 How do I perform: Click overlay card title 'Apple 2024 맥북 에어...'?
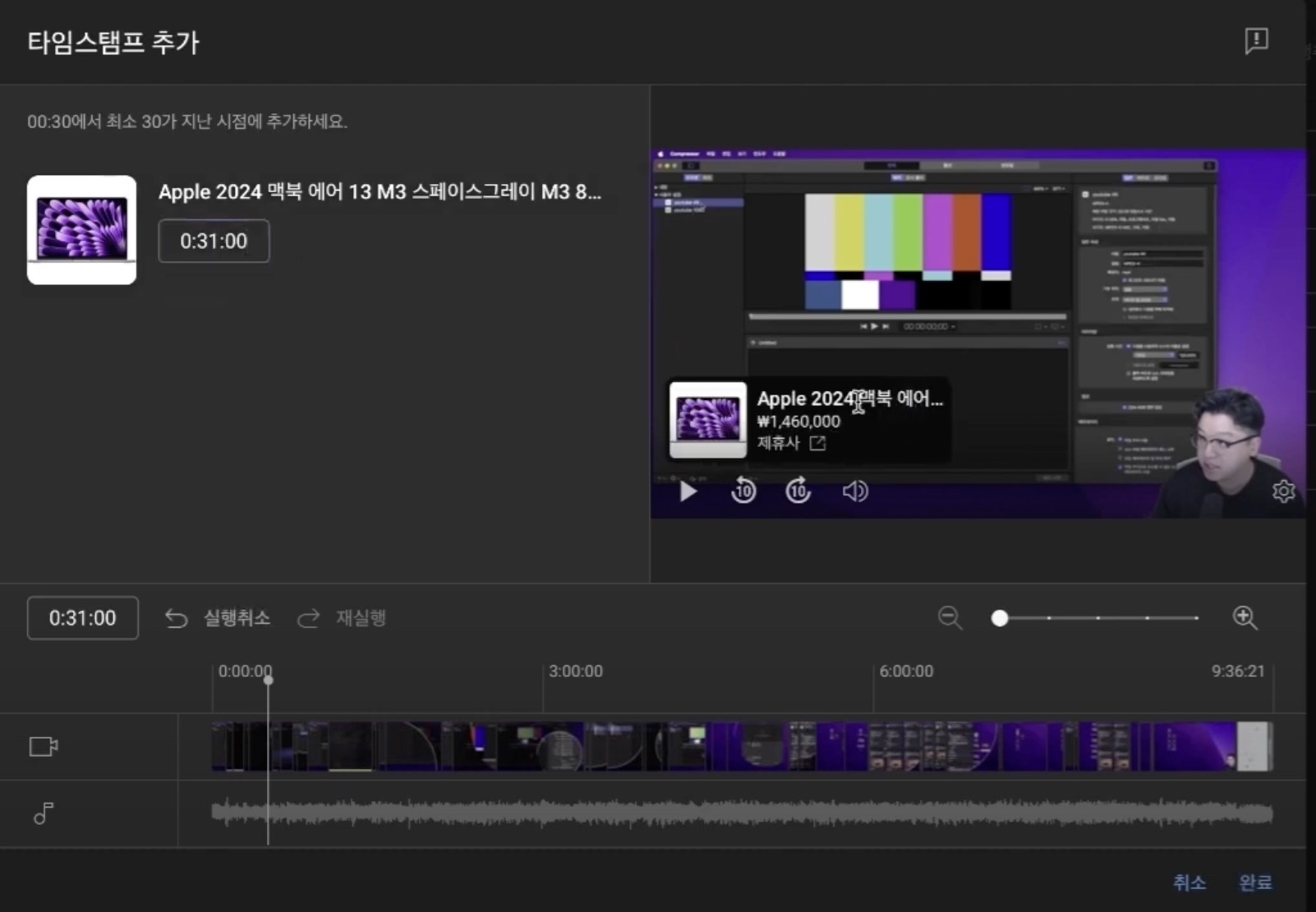click(850, 398)
